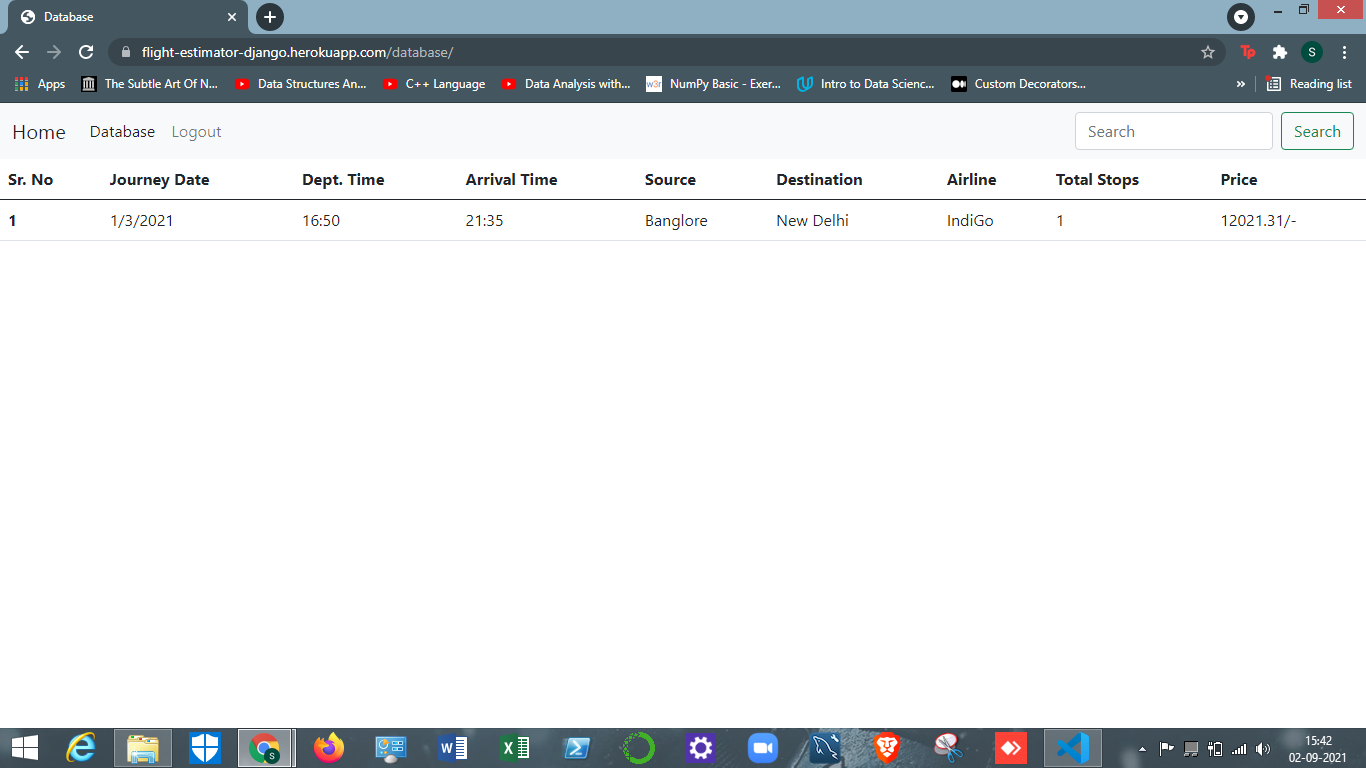The image size is (1366, 768).
Task: Click the browser address bar URL
Action: click(297, 52)
